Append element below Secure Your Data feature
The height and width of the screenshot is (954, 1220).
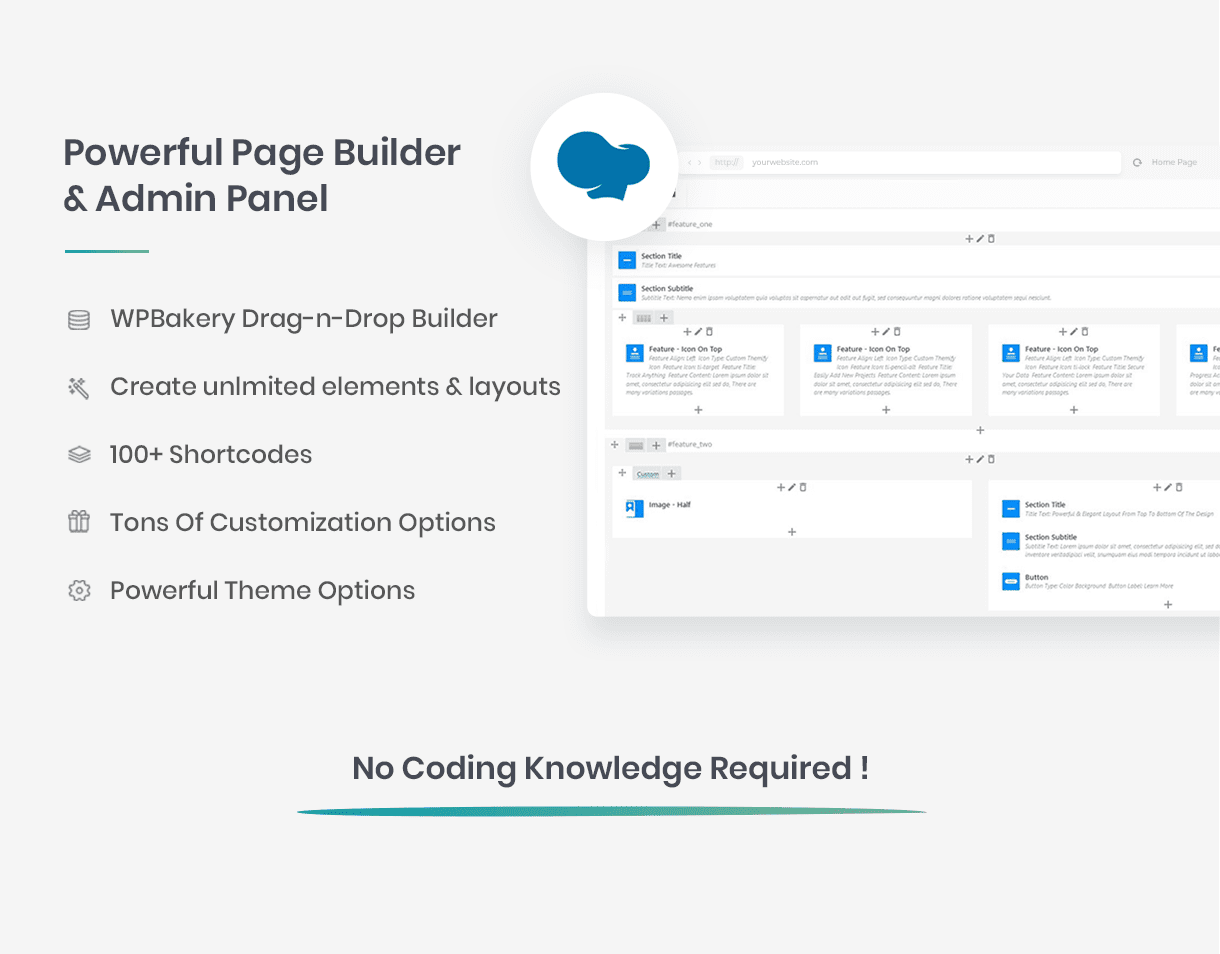coord(1074,410)
